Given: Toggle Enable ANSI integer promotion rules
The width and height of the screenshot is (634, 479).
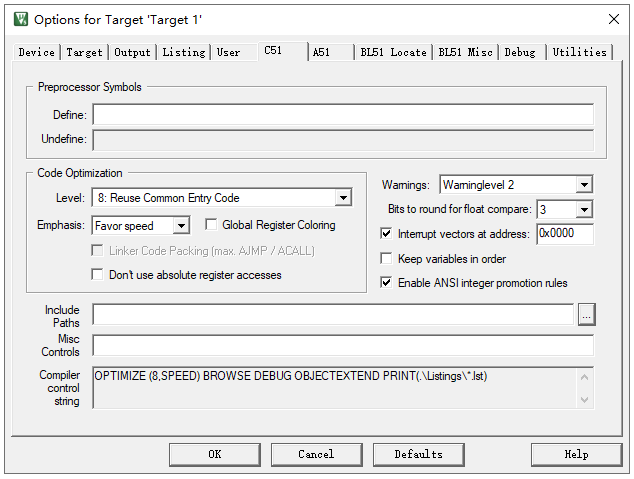Looking at the screenshot, I should [386, 283].
